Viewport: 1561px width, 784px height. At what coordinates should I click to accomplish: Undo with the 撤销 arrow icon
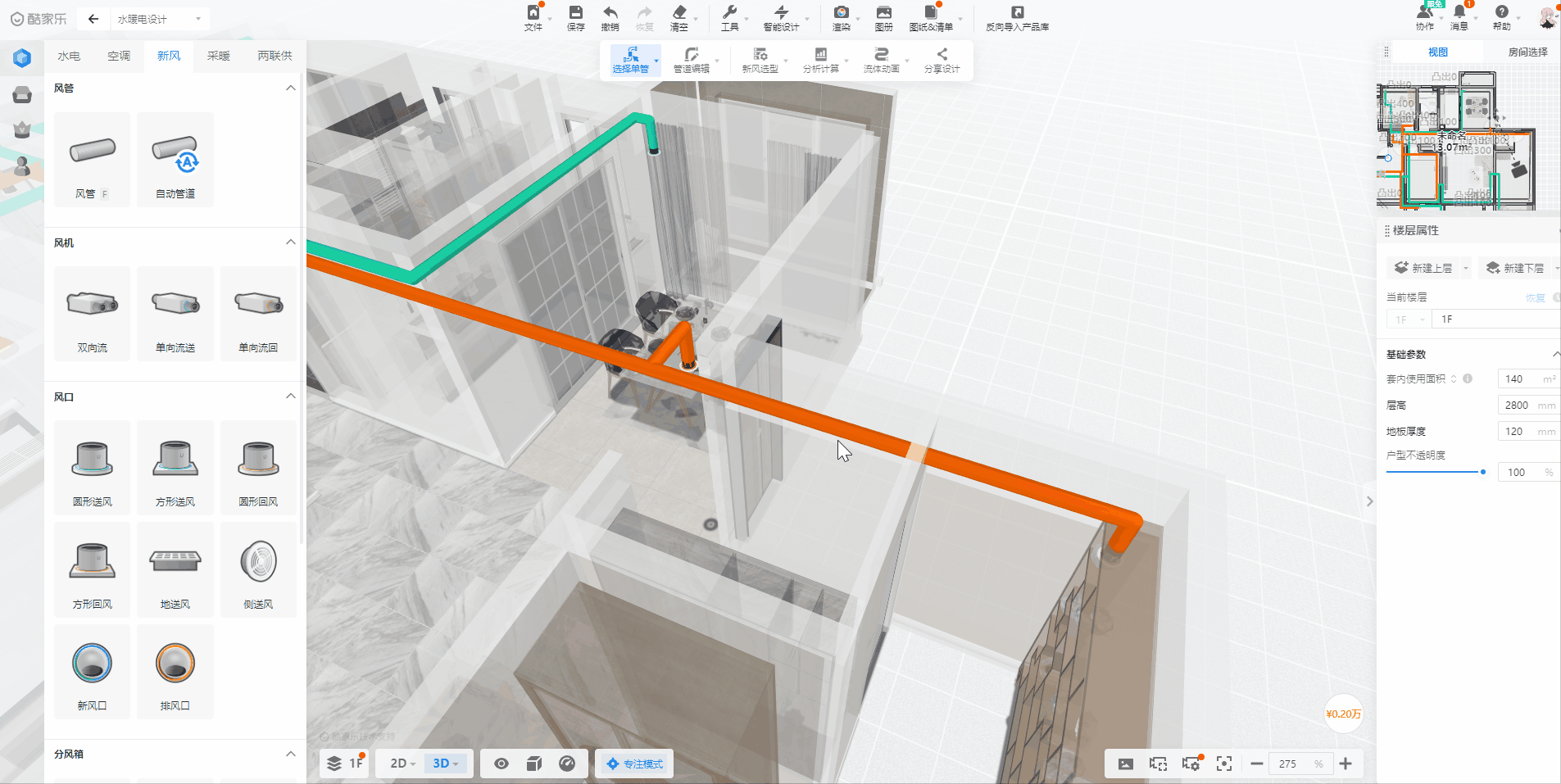610,17
